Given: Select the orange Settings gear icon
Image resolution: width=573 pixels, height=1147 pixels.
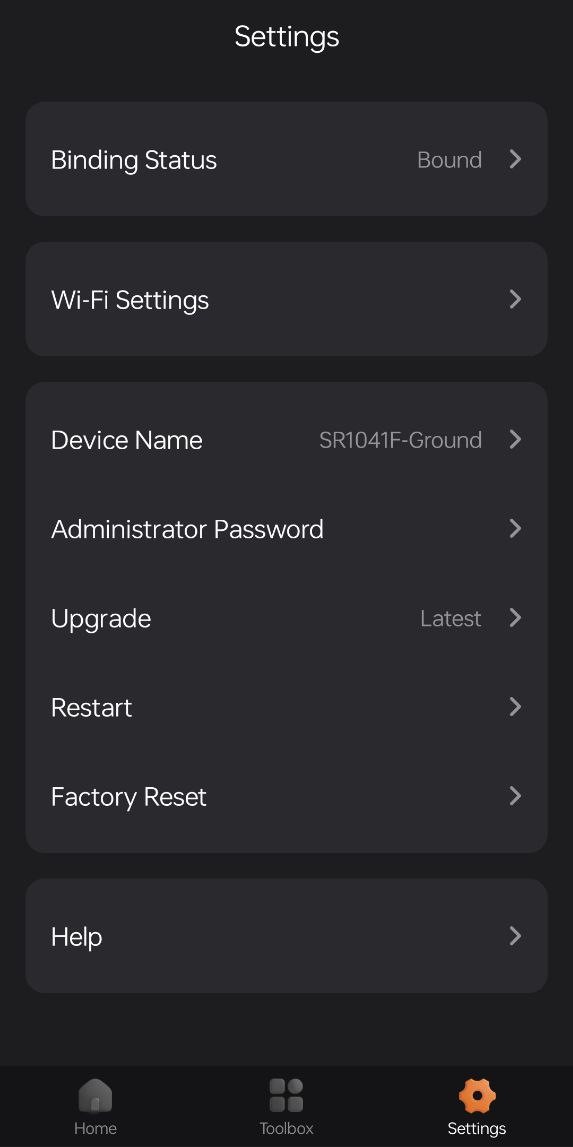Looking at the screenshot, I should (477, 1095).
